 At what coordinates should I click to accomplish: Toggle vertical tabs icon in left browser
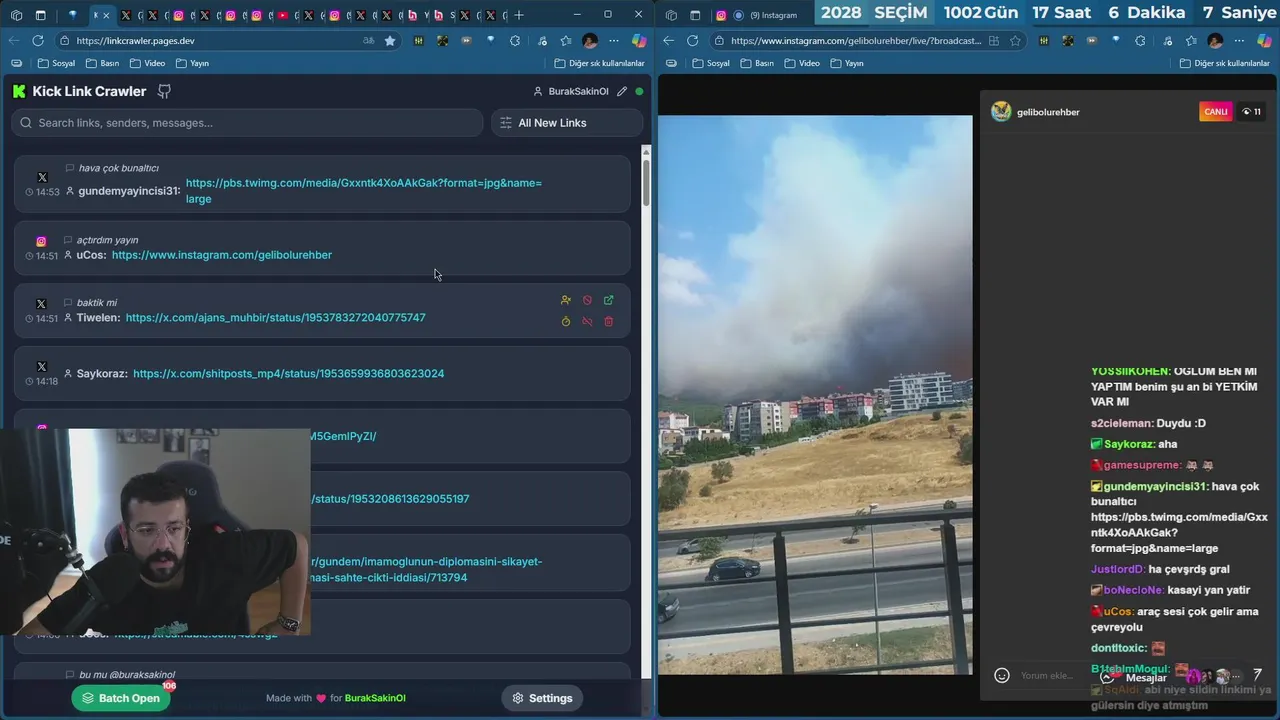tap(41, 15)
